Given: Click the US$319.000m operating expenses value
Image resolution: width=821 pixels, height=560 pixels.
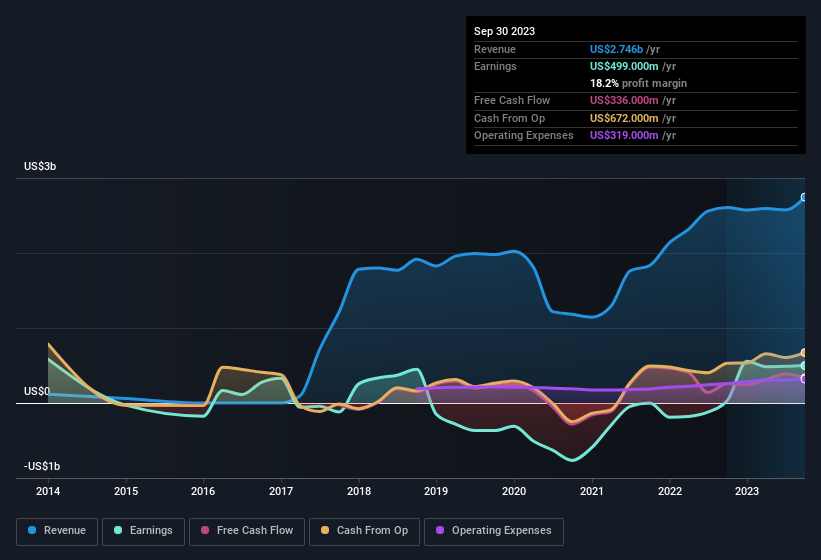Looking at the screenshot, I should point(624,135).
